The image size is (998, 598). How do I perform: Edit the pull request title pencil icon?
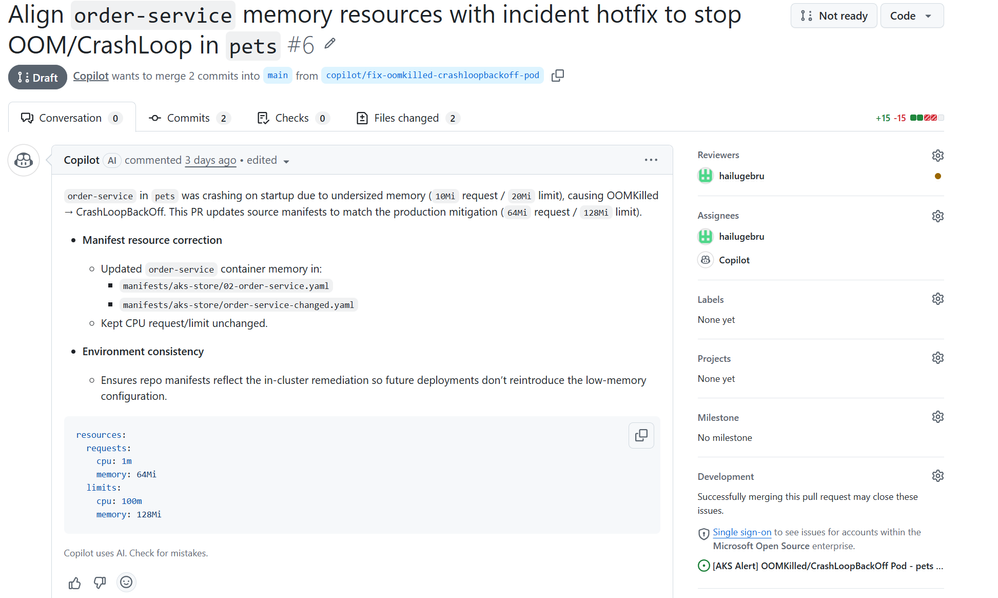click(x=330, y=44)
